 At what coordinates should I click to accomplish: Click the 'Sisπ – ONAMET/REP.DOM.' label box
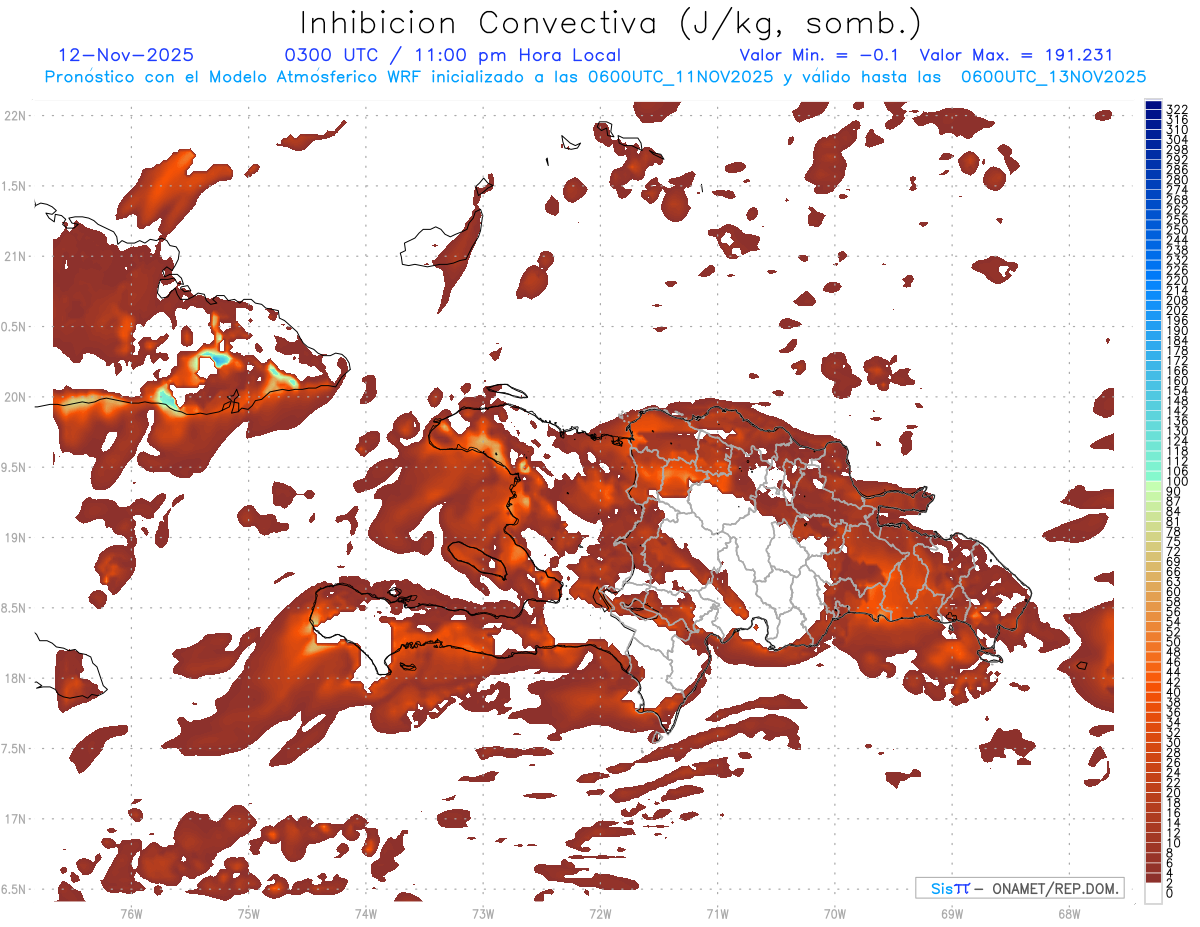(x=1019, y=888)
